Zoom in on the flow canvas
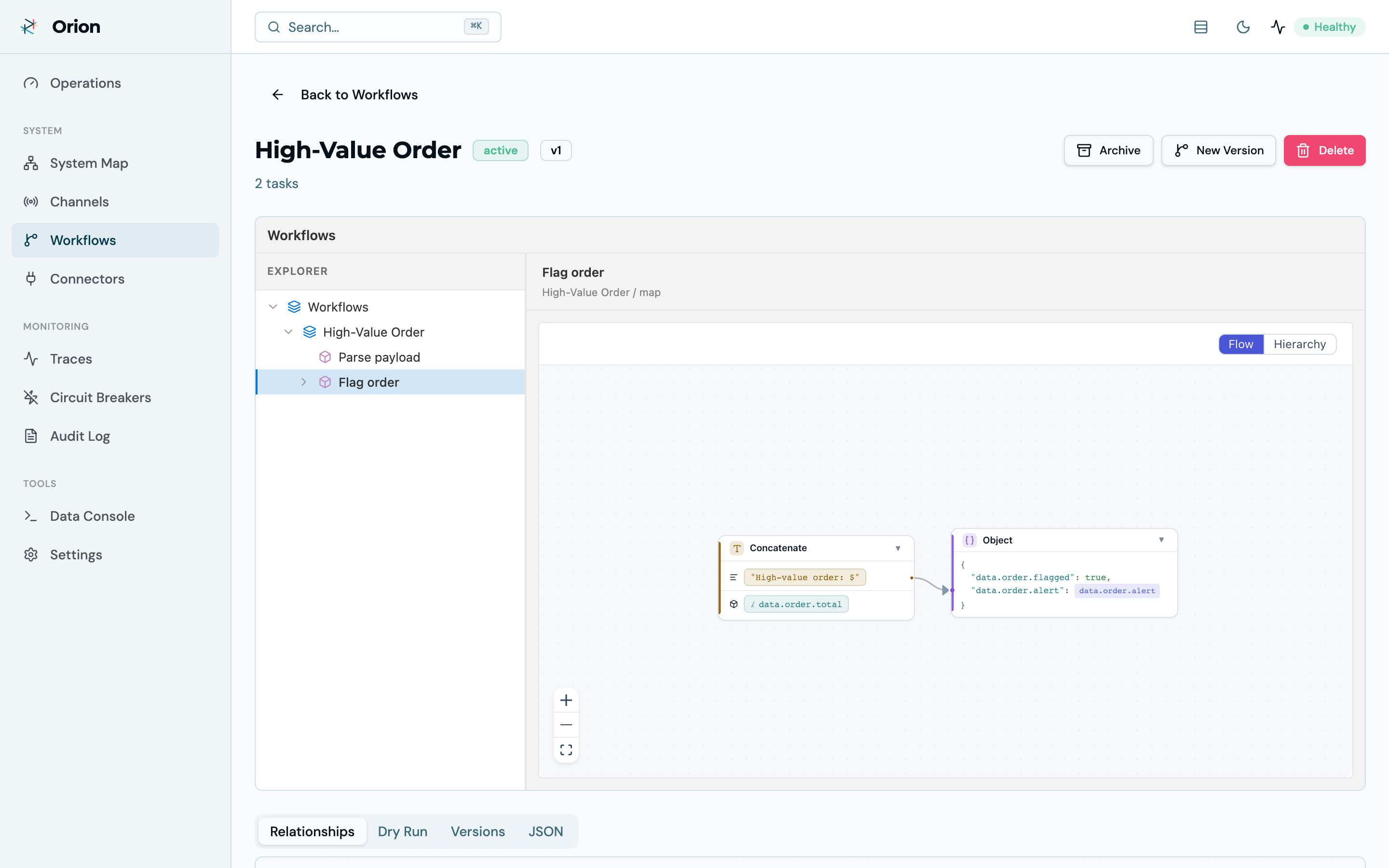This screenshot has height=868, width=1389. [566, 700]
